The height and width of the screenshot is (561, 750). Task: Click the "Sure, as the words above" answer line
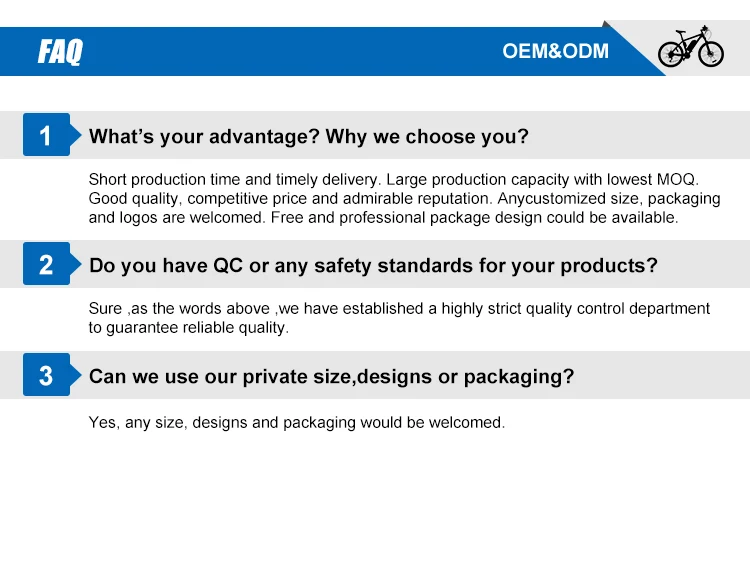[x=399, y=309]
